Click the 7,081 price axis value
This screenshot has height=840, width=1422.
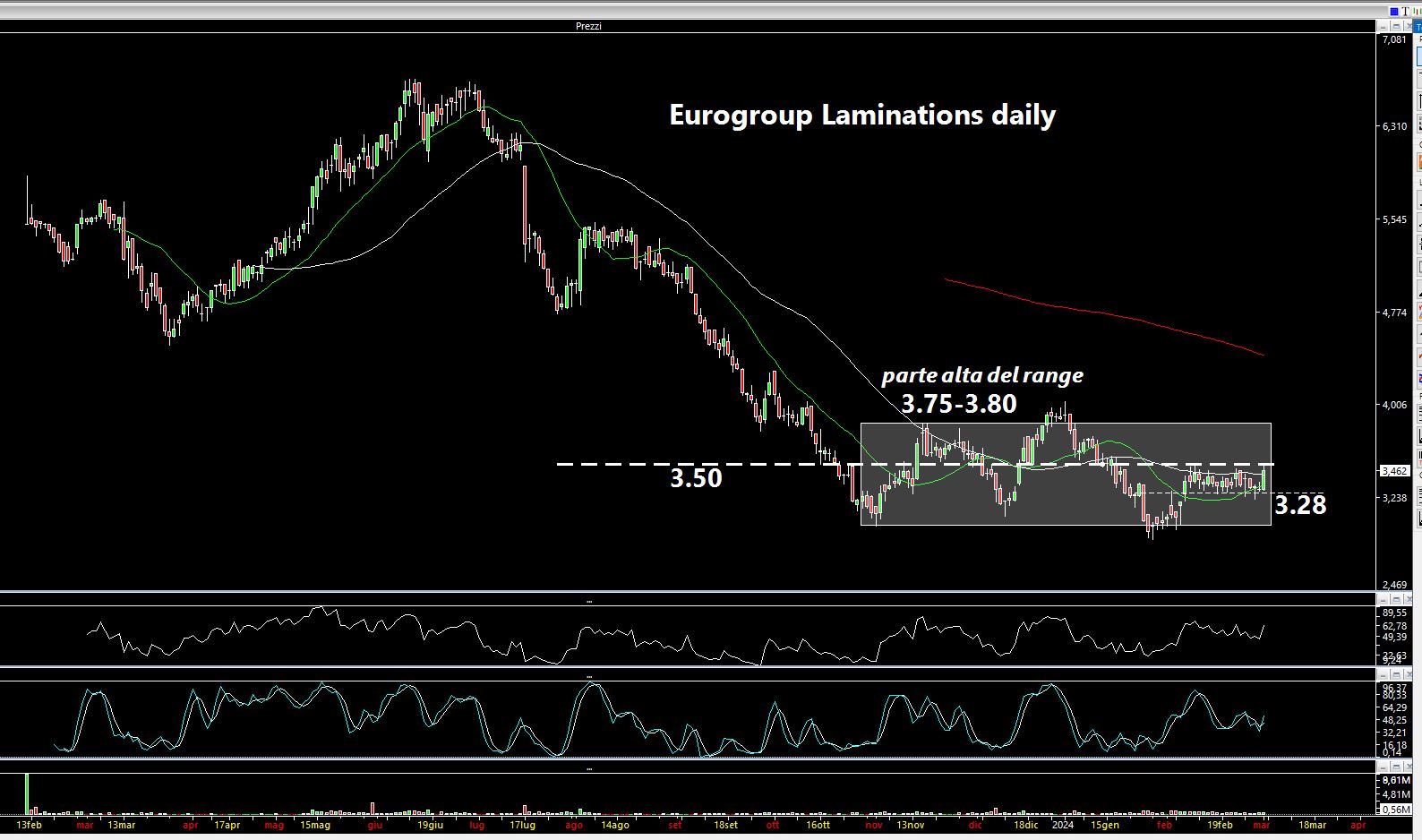tap(1394, 39)
